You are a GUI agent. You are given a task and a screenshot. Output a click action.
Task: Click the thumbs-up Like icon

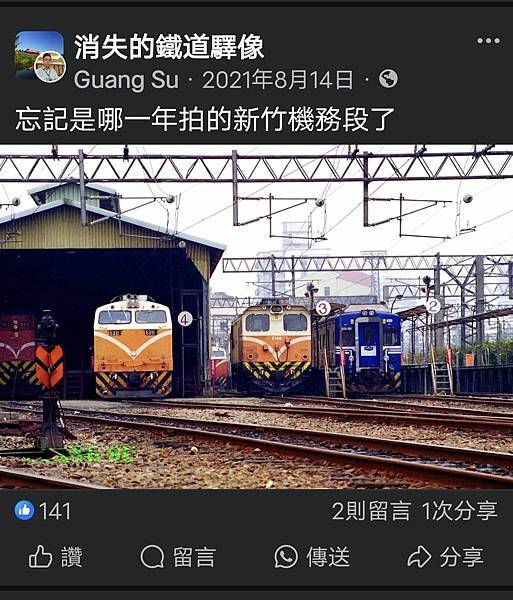pos(40,556)
